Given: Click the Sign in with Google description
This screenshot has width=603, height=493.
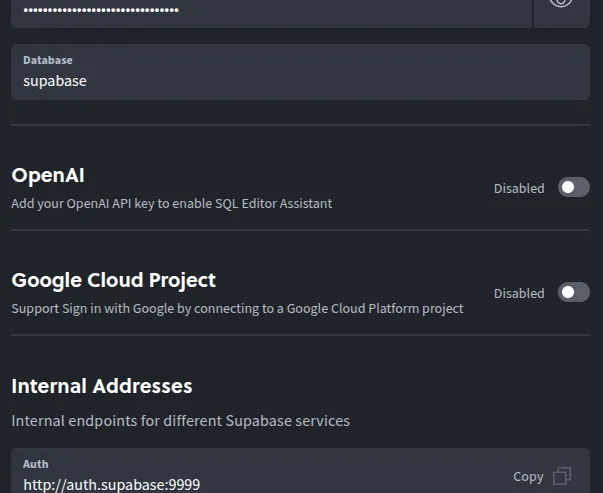Looking at the screenshot, I should (x=237, y=308).
